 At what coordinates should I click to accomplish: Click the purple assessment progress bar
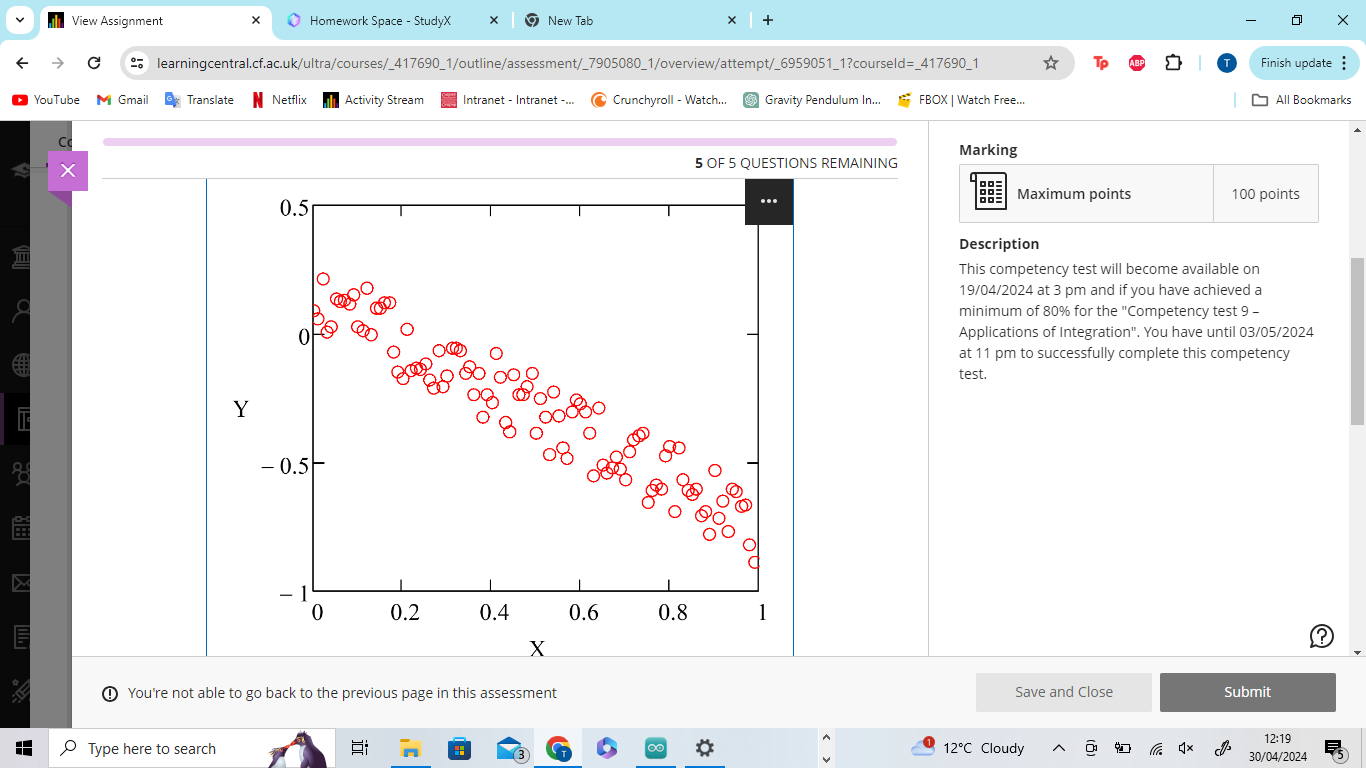coord(500,140)
